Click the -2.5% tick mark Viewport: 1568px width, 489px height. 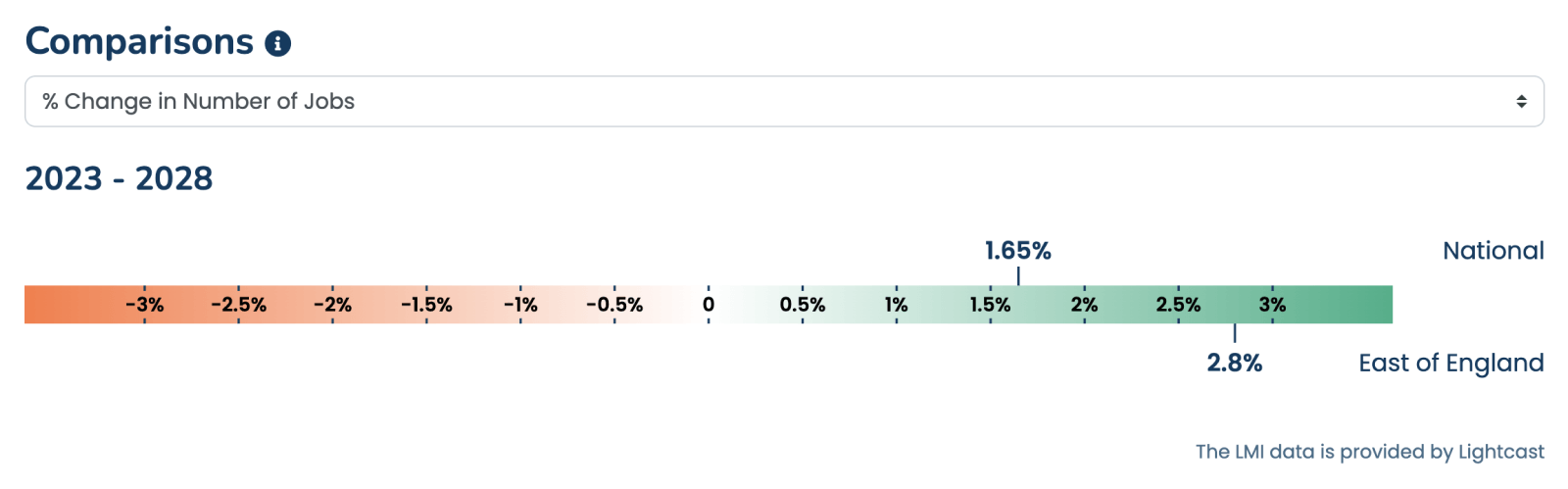click(x=239, y=305)
